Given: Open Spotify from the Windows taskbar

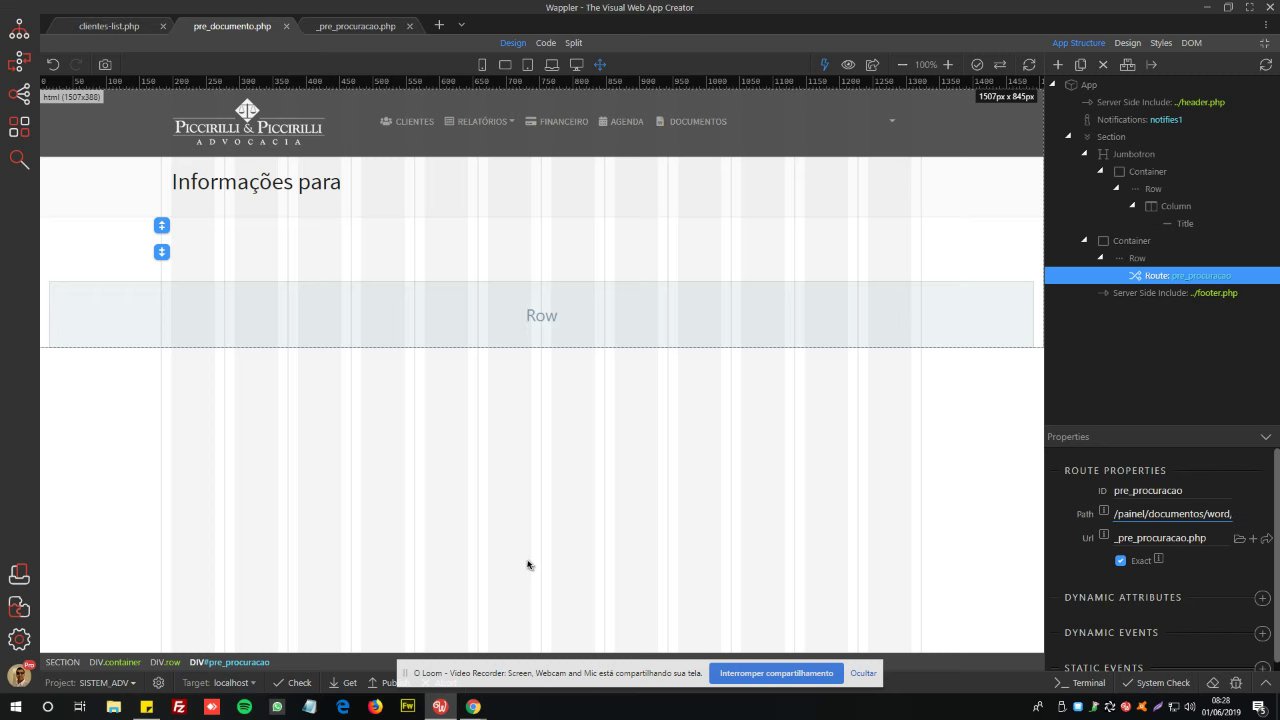Looking at the screenshot, I should coord(245,706).
